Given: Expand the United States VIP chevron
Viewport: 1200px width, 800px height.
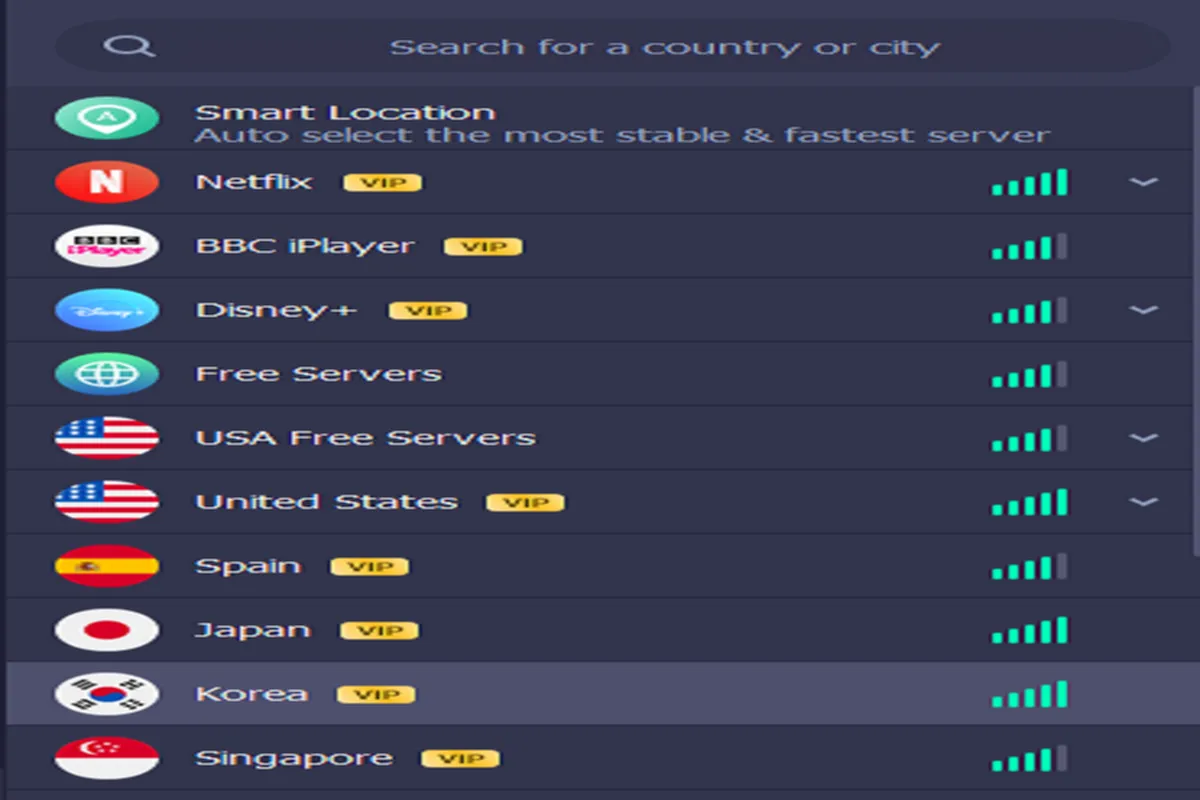Looking at the screenshot, I should pyautogui.click(x=1143, y=502).
